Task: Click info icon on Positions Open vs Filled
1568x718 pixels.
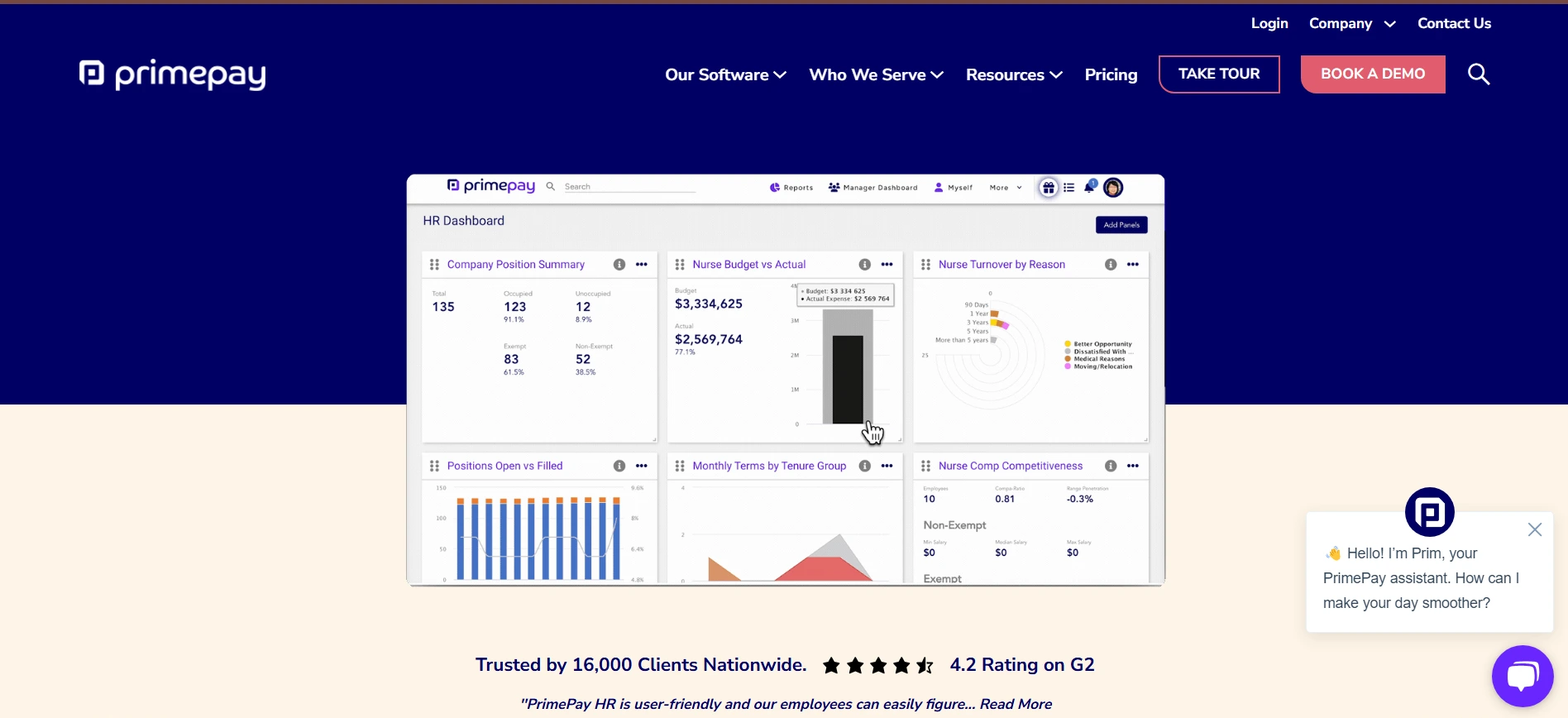Action: 619,467
